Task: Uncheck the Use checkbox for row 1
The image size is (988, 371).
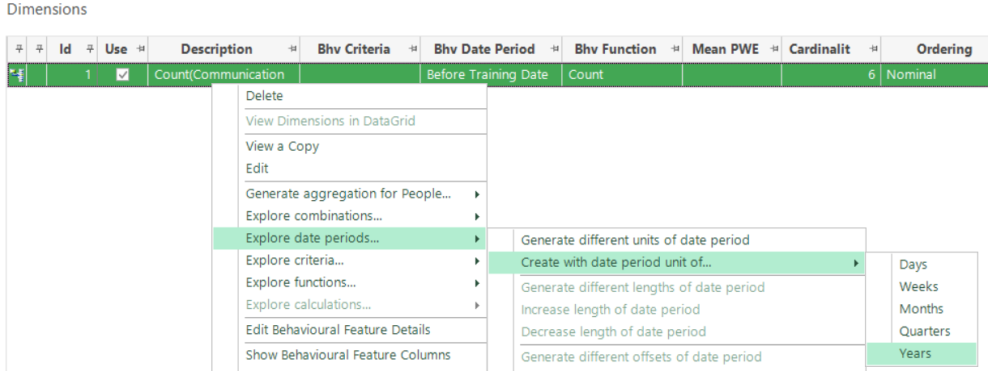Action: tap(123, 75)
